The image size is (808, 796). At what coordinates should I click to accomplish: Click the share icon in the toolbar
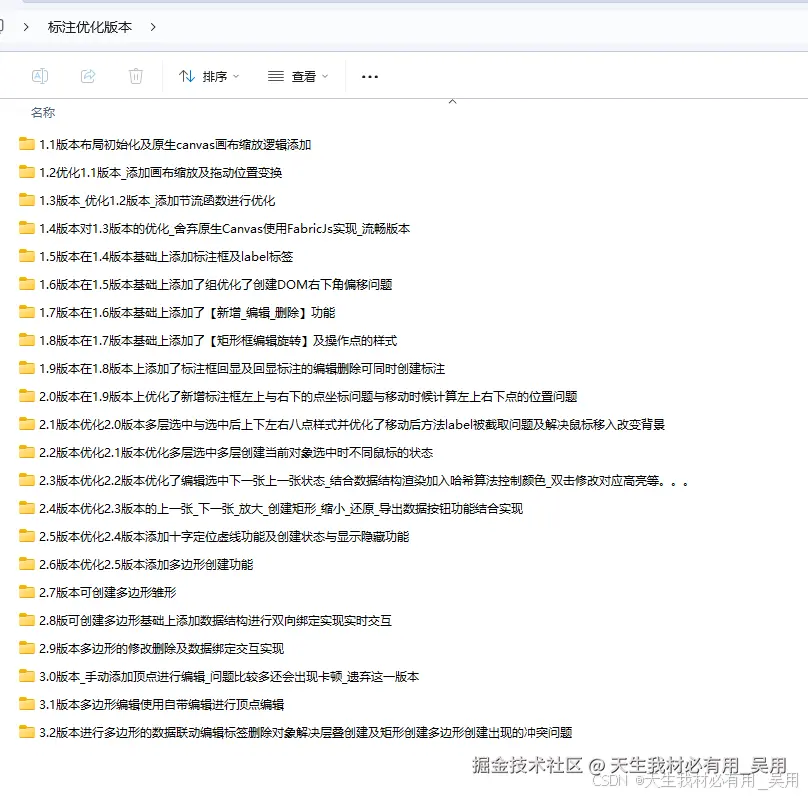coord(88,76)
